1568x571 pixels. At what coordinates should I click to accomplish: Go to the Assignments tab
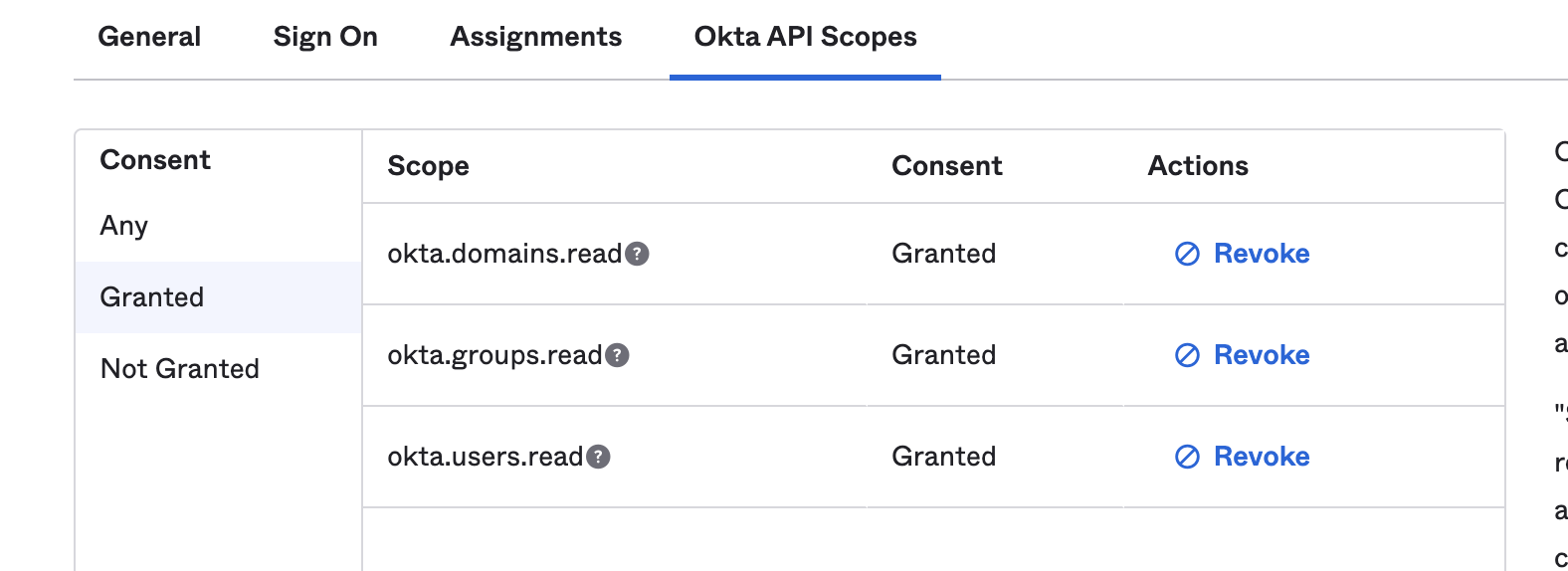[x=535, y=37]
